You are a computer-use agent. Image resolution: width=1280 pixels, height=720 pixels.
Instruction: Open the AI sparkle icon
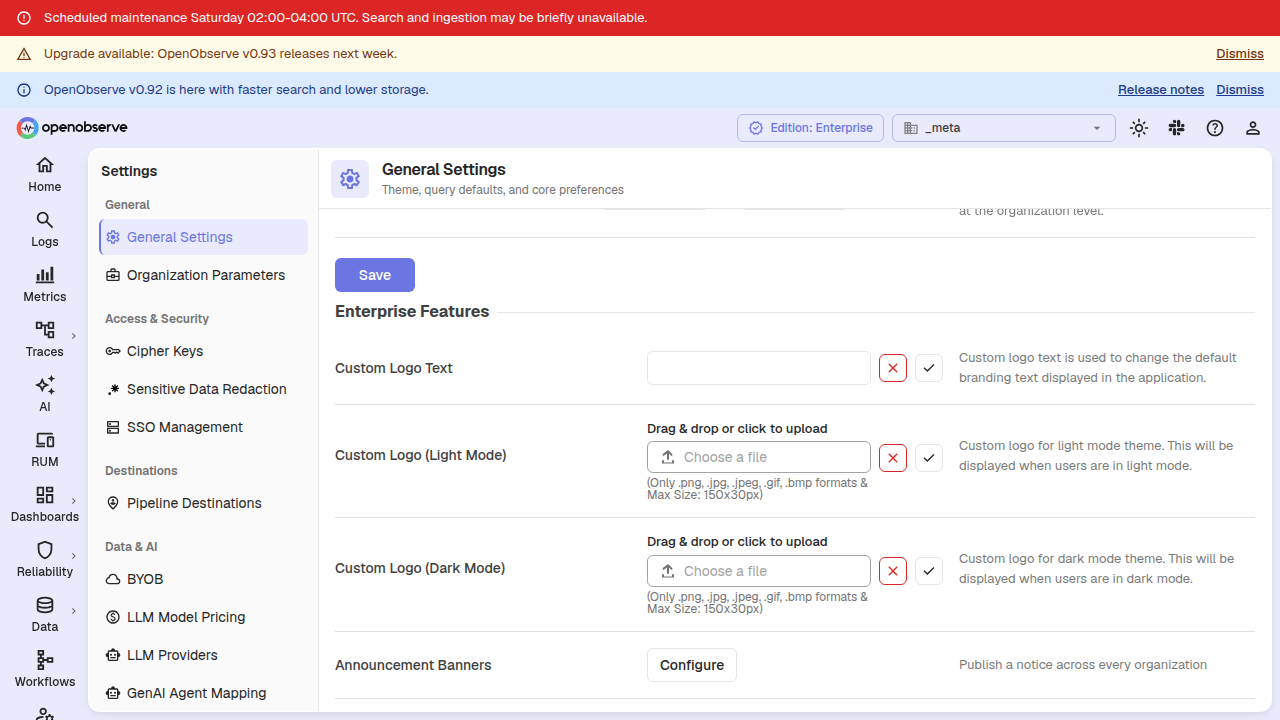pyautogui.click(x=45, y=385)
